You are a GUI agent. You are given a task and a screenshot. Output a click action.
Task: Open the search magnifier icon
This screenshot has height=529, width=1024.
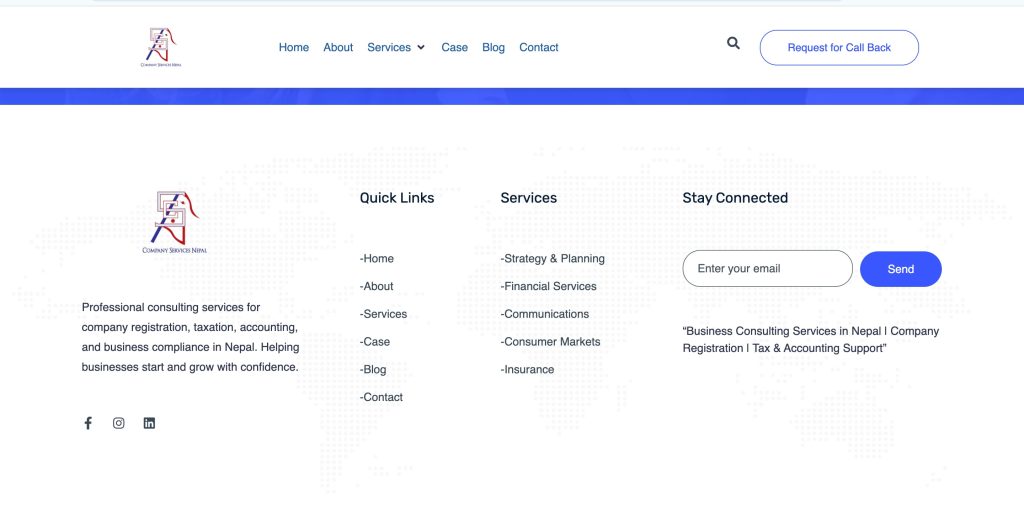click(733, 43)
